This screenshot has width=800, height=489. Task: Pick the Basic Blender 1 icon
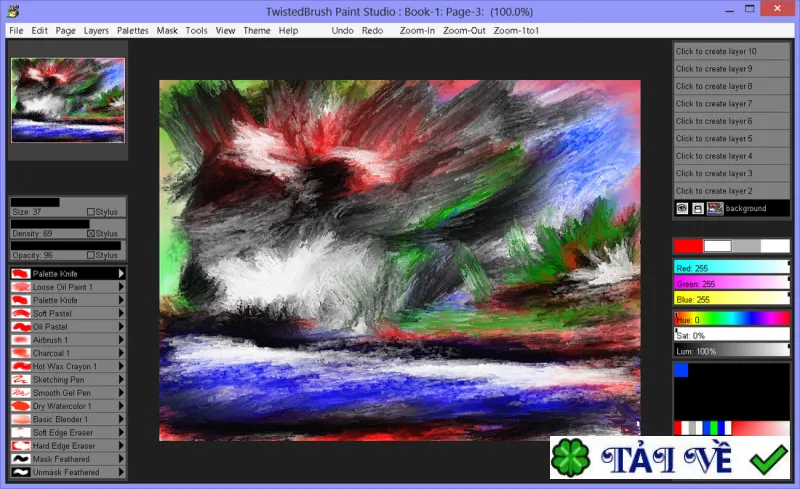tap(21, 420)
